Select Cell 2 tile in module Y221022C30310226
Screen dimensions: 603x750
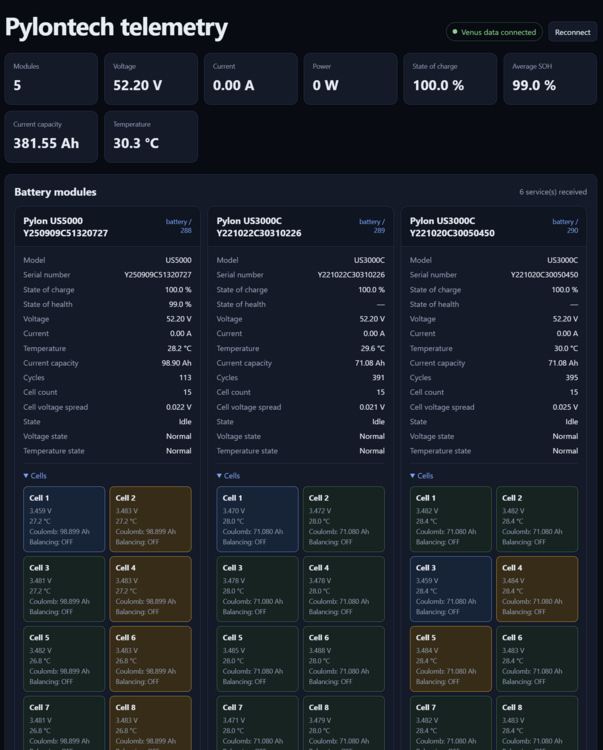point(344,519)
